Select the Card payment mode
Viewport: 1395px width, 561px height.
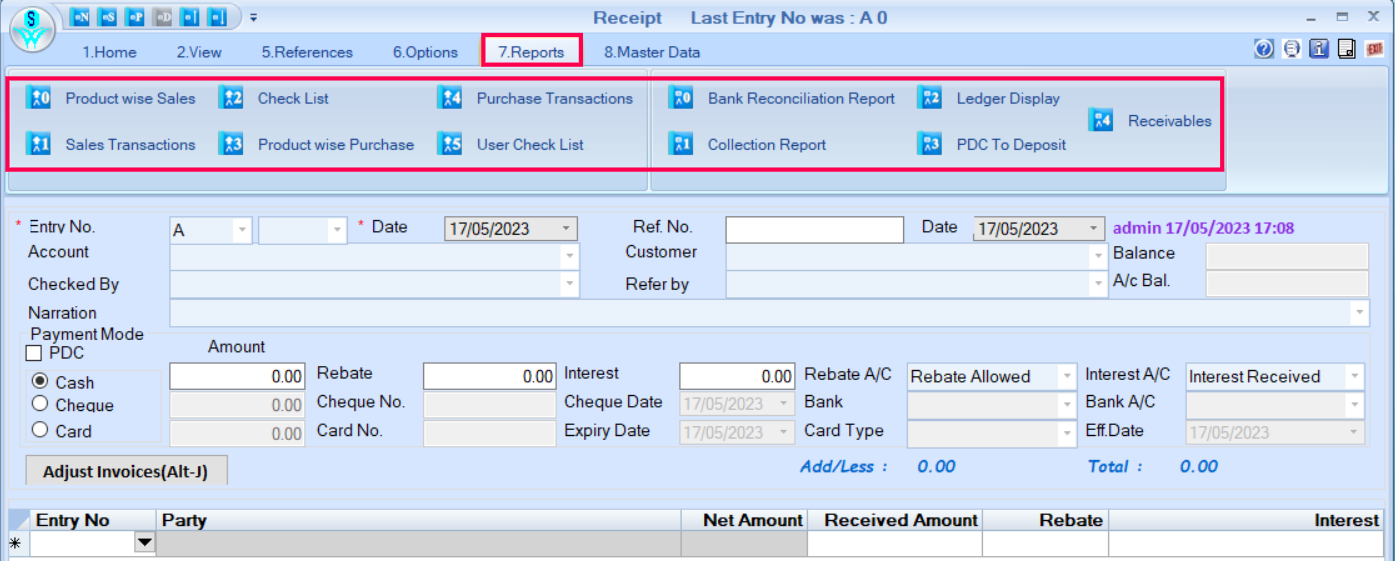41,430
